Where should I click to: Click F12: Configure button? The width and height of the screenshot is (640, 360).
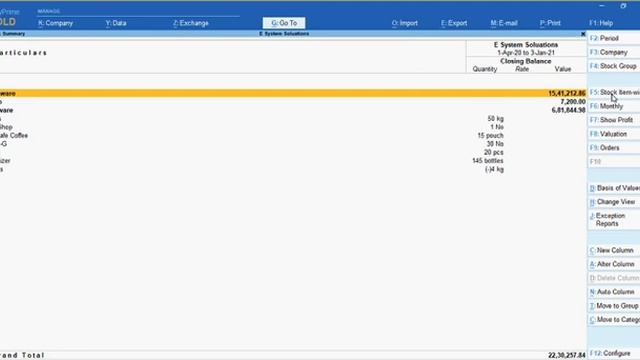pyautogui.click(x=613, y=353)
